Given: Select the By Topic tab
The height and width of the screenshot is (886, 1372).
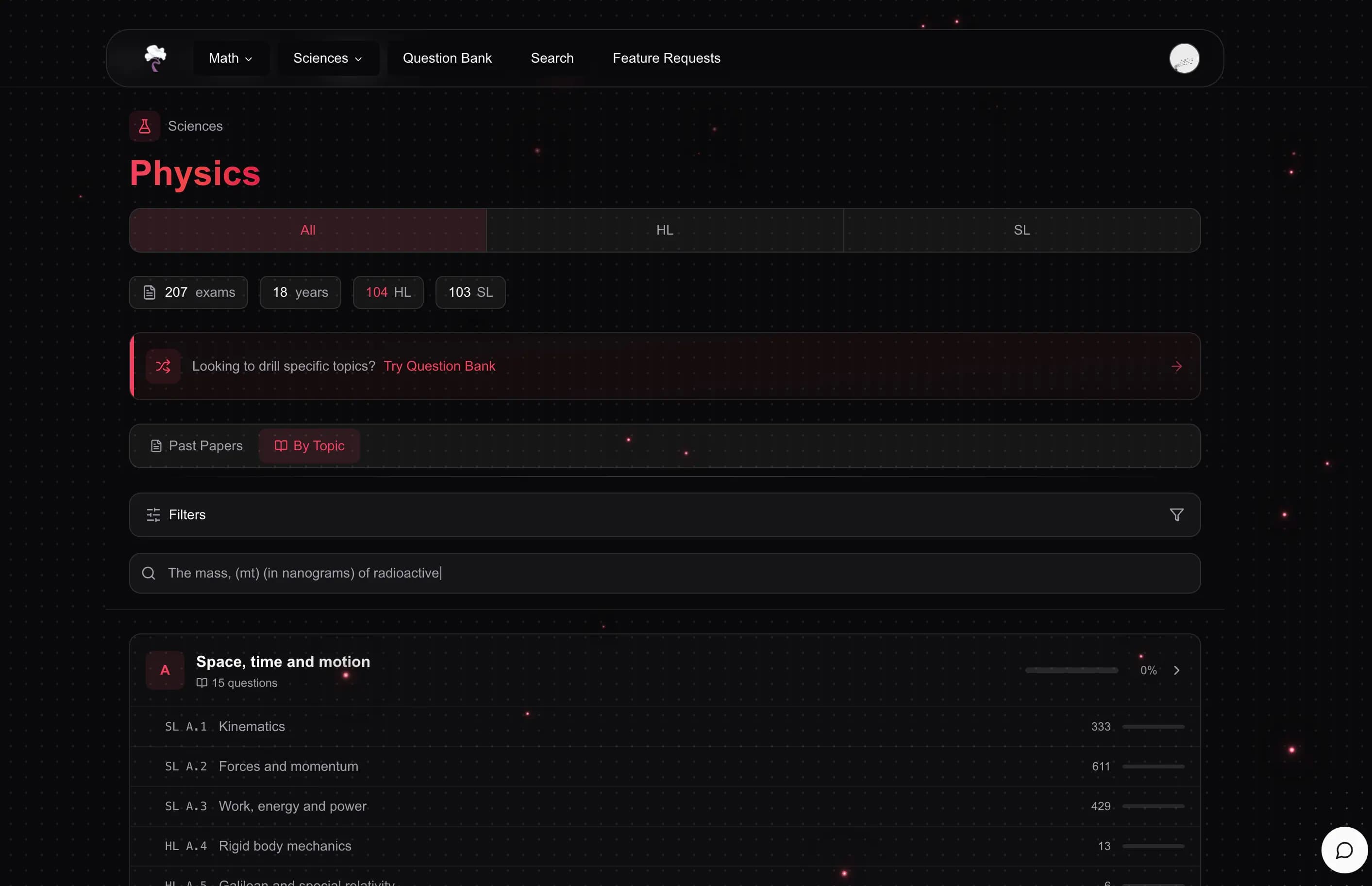Looking at the screenshot, I should [309, 445].
